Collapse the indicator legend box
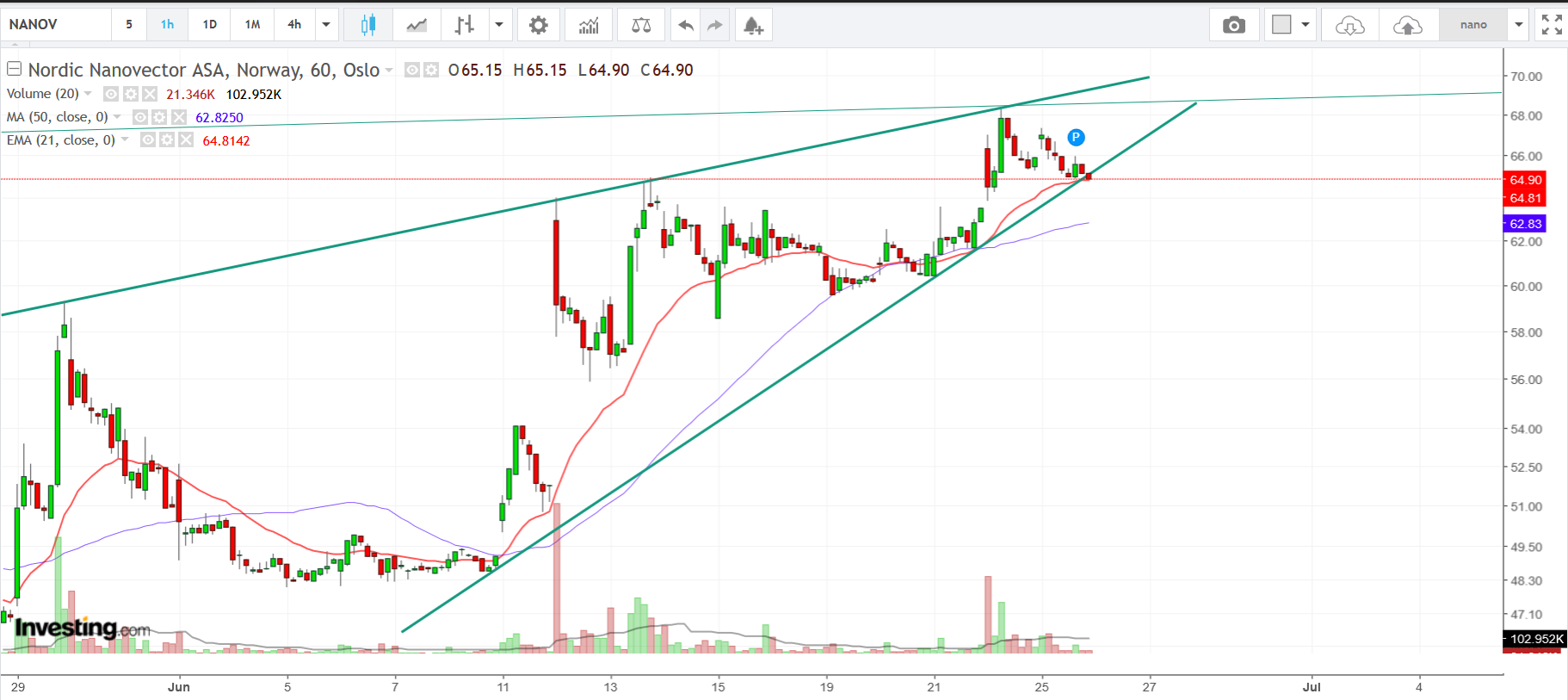1568x700 pixels. click(14, 69)
